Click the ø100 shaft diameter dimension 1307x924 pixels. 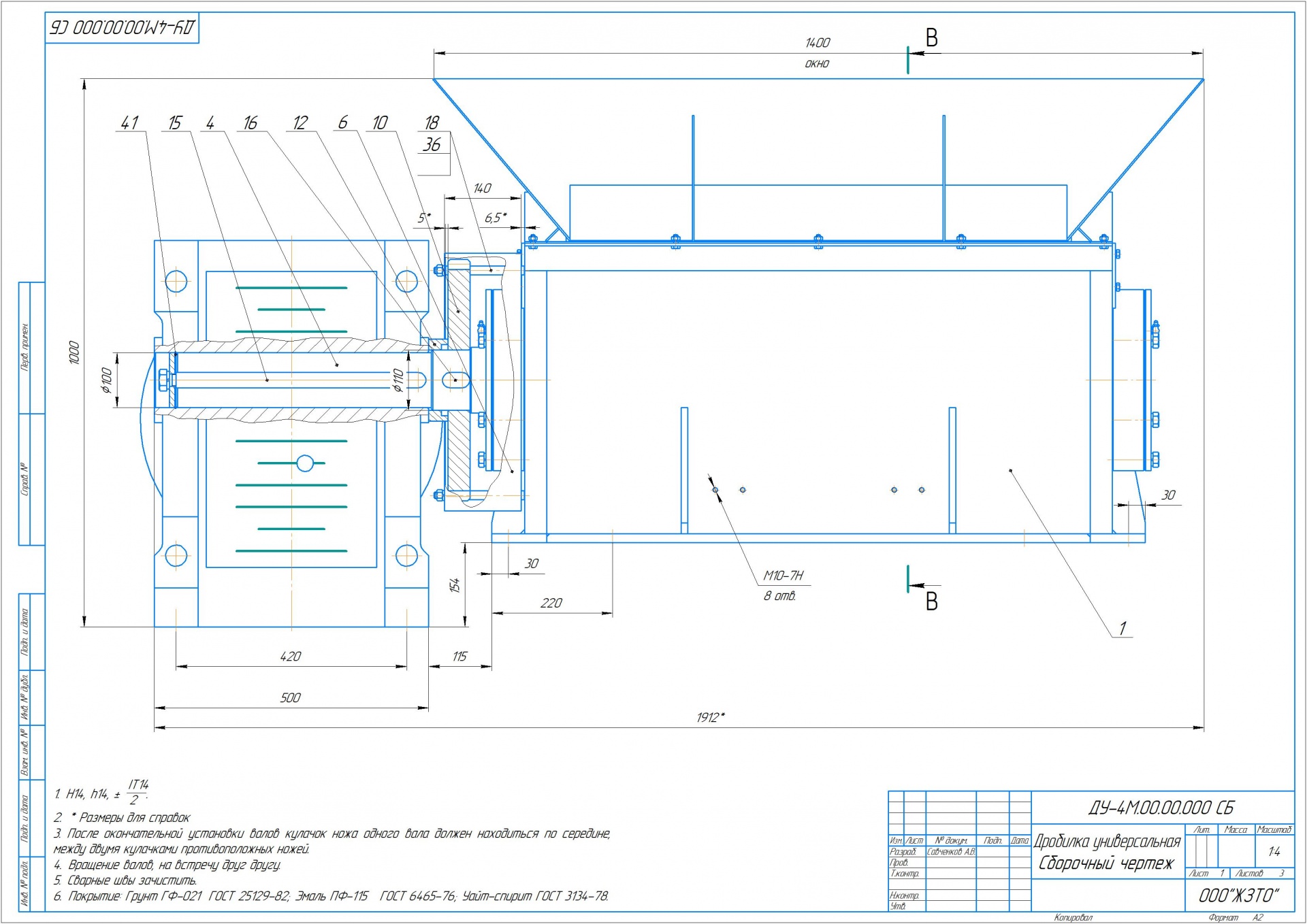[x=106, y=380]
